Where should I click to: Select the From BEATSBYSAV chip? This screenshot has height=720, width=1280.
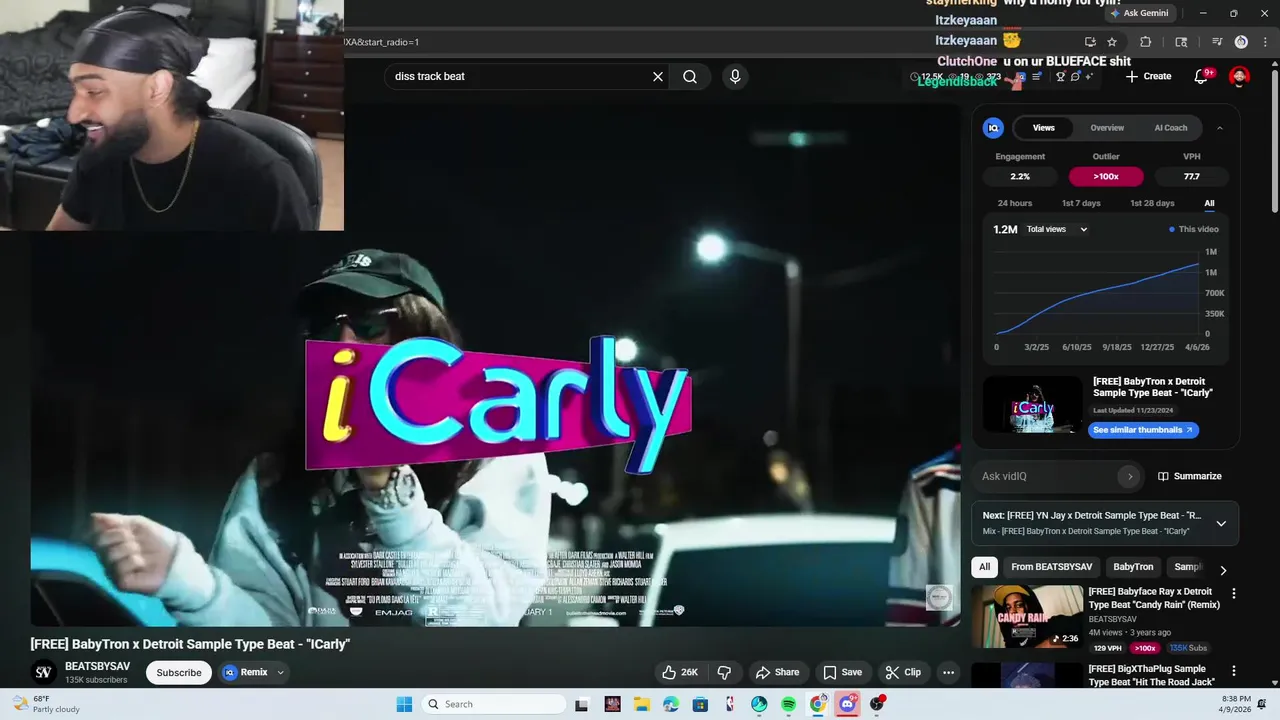(1051, 567)
